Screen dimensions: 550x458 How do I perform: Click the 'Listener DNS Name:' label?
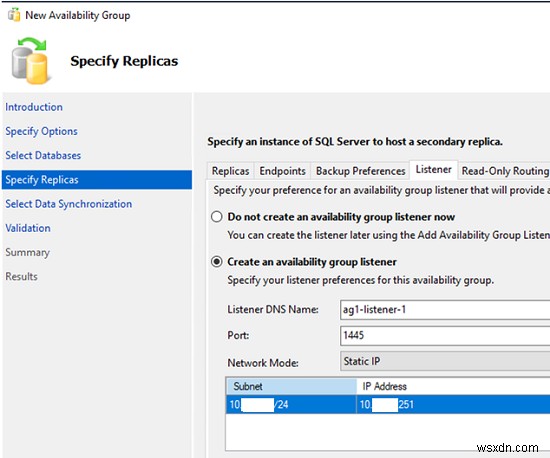click(x=273, y=309)
